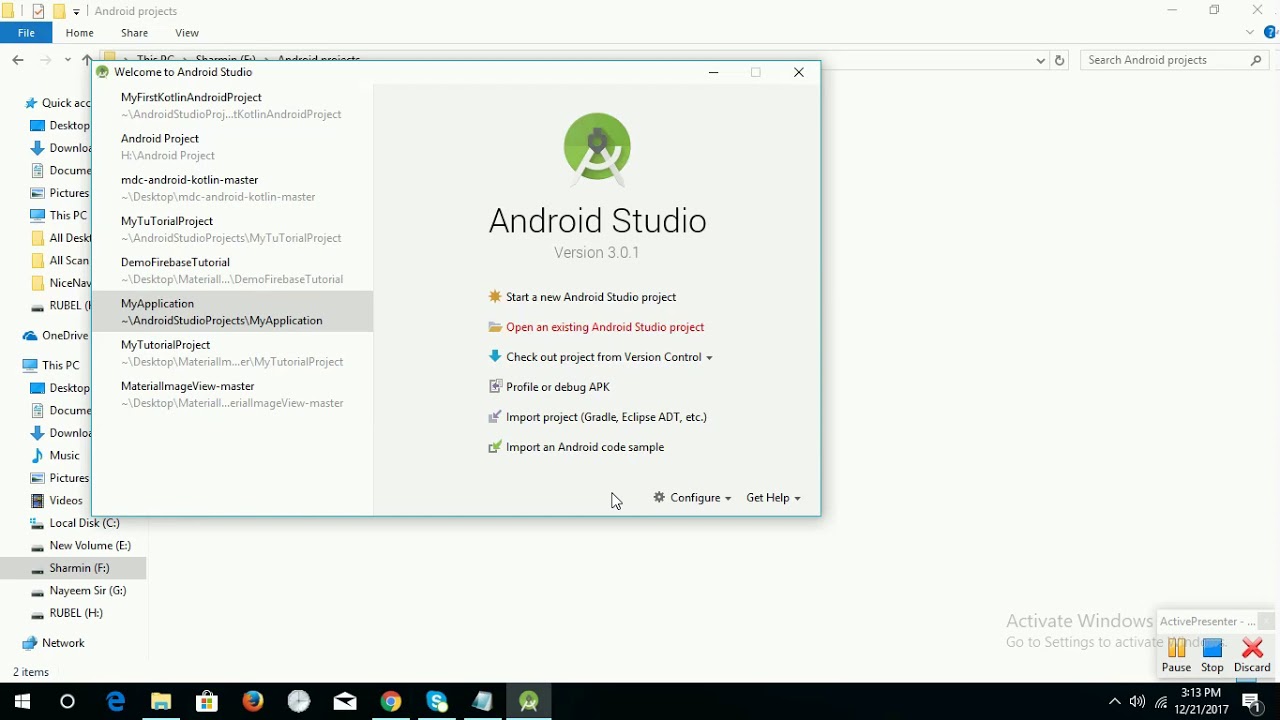Open recent locations dropdown in Explorer

click(x=68, y=60)
